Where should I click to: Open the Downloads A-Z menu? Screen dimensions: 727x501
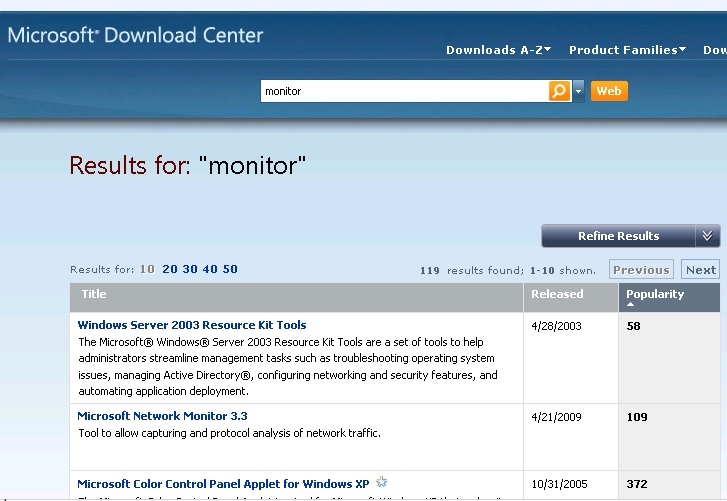498,50
